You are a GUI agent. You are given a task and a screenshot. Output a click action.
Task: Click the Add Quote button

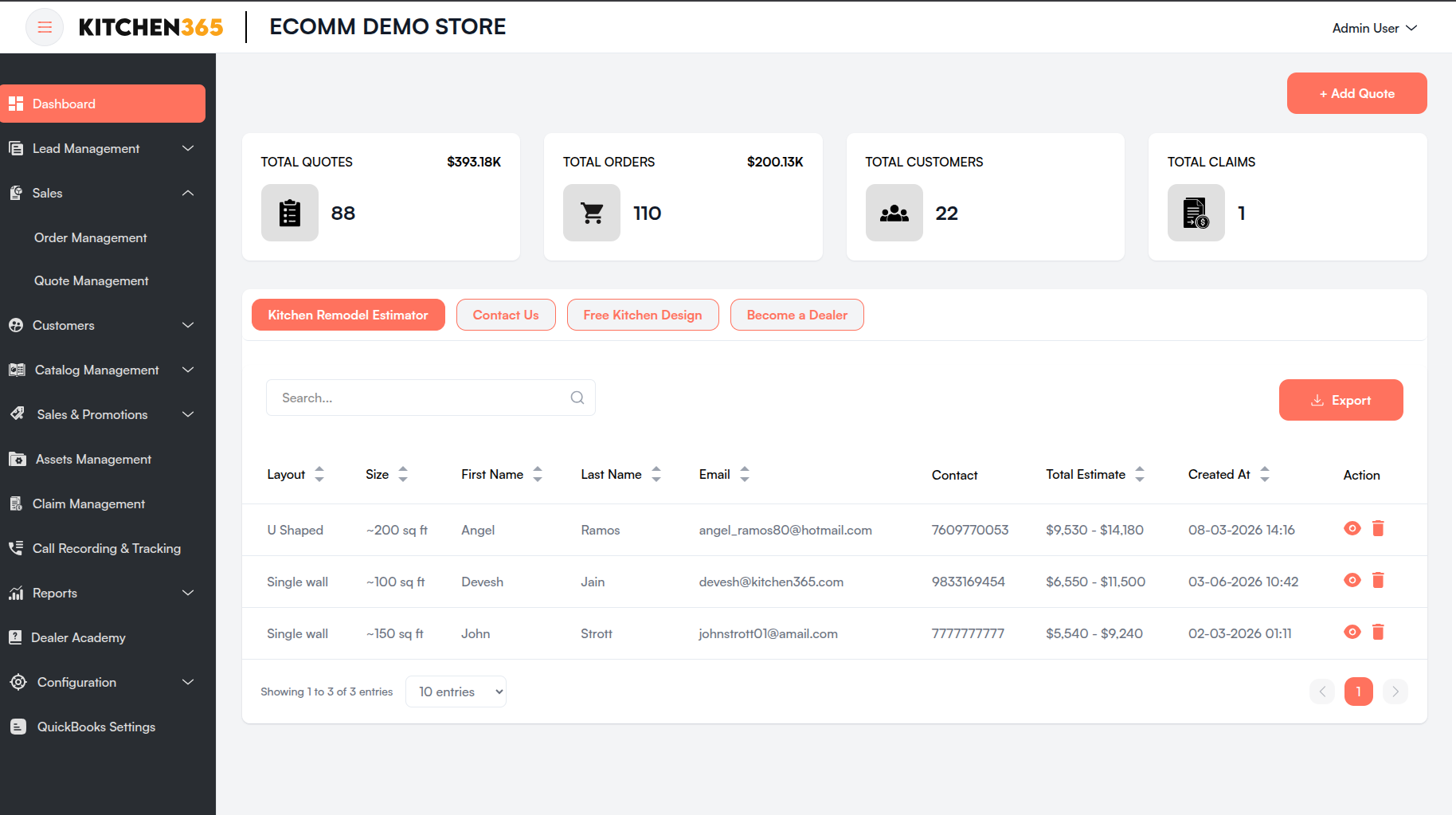(x=1357, y=93)
